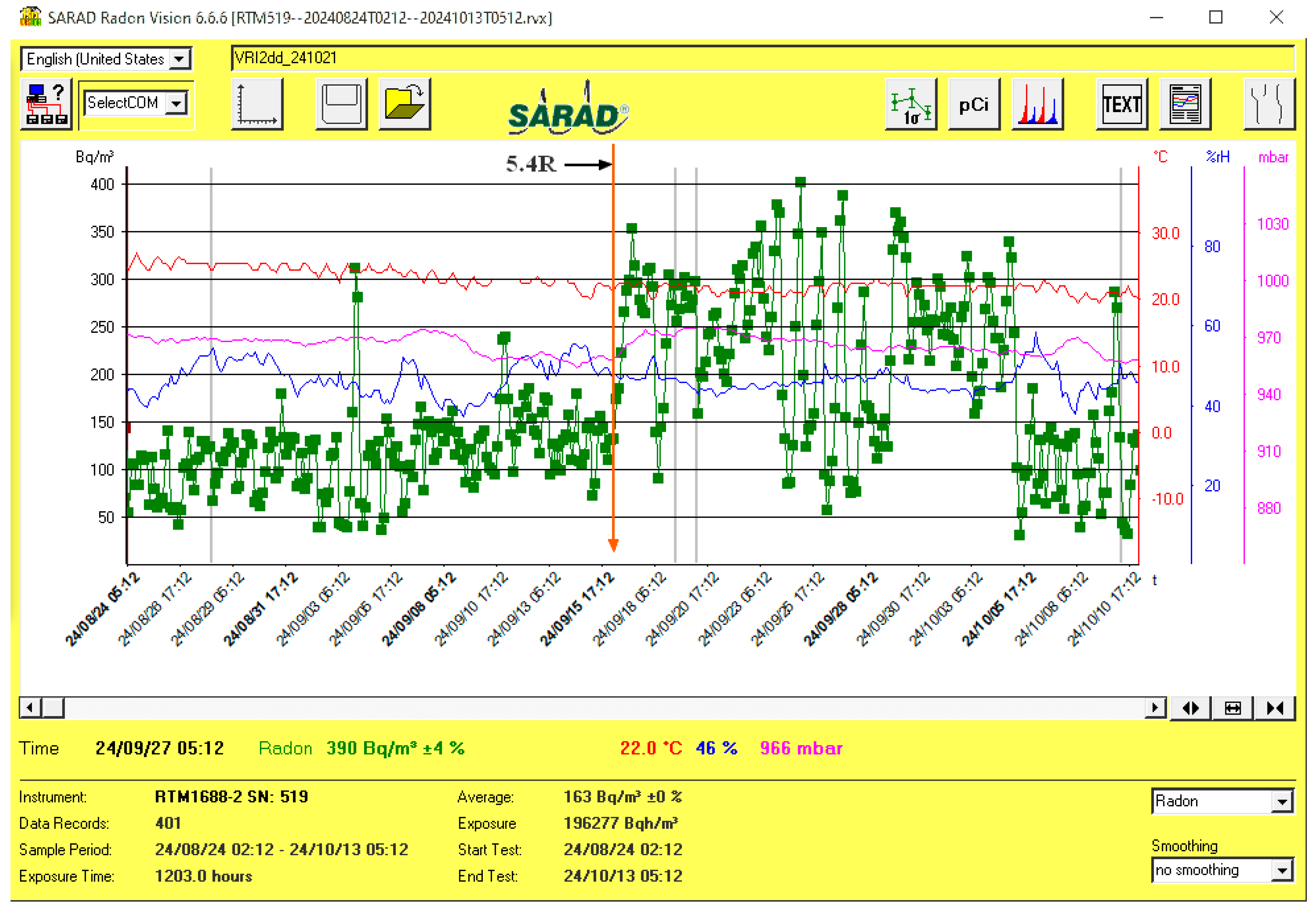Click the chart axis settings icon
The height and width of the screenshot is (909, 1316).
coord(257,104)
